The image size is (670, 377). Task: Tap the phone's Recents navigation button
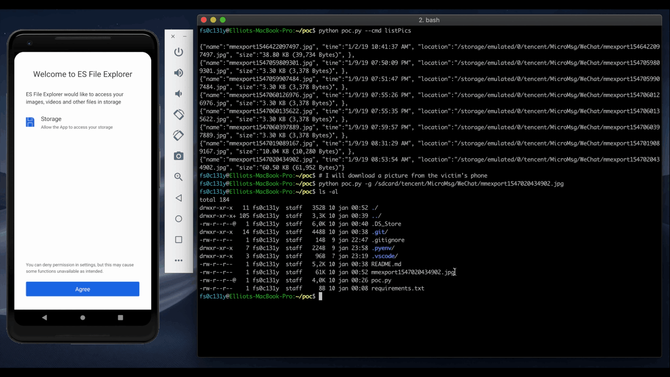tap(120, 318)
